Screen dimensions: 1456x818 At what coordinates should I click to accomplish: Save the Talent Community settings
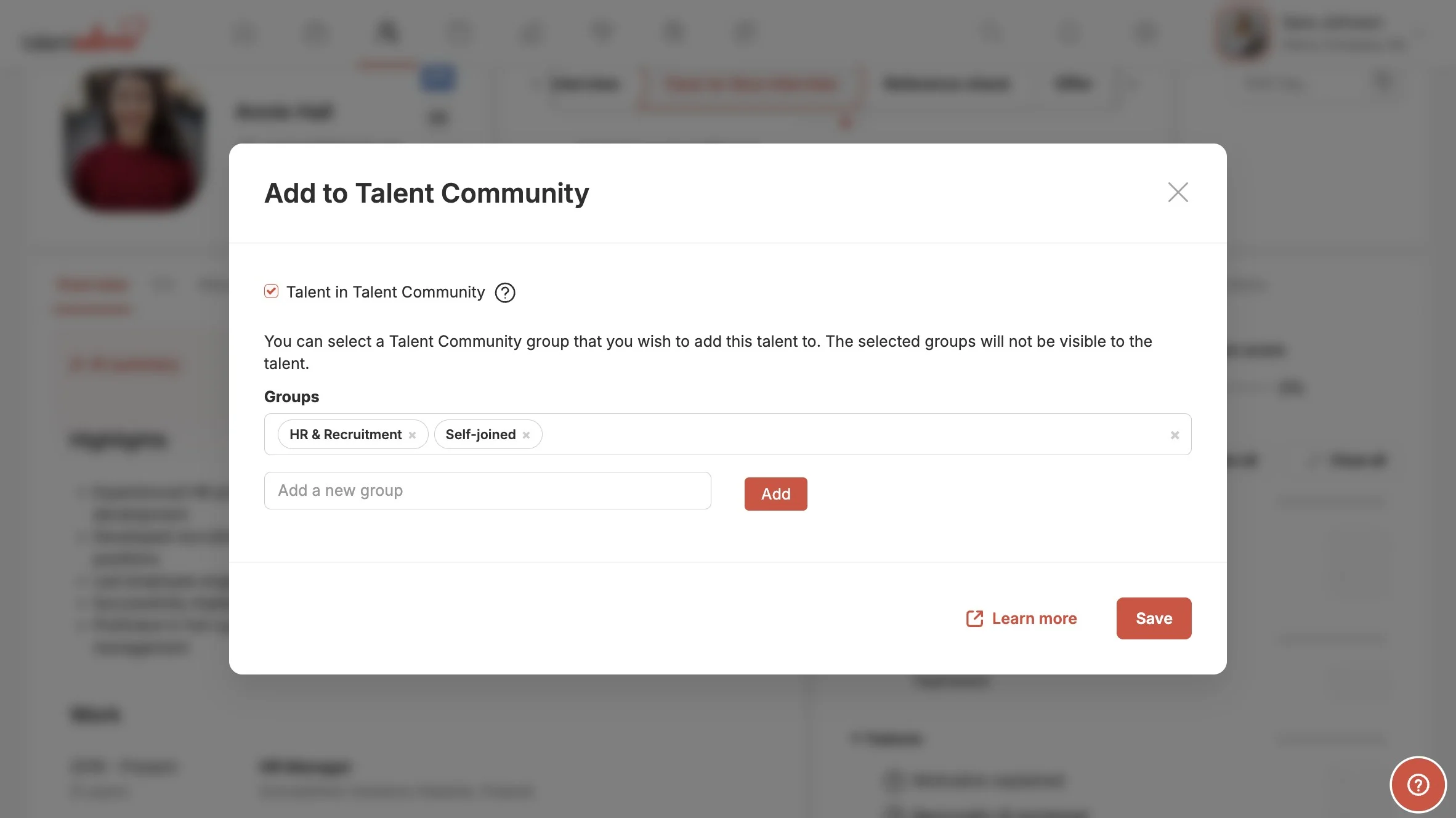coord(1154,618)
